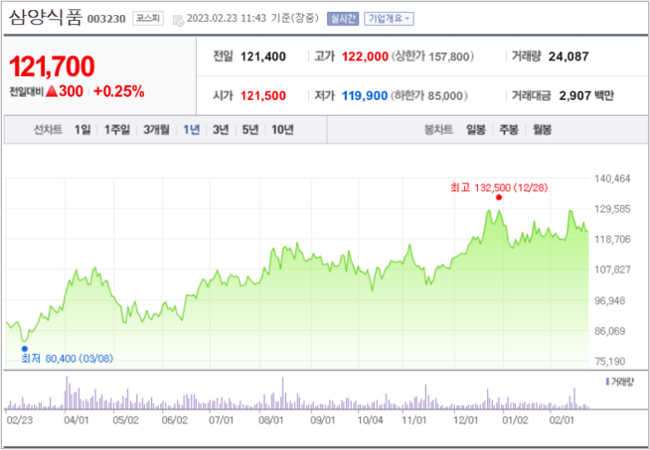This screenshot has height=450, width=650.
Task: Click the 12/01 x-axis date label
Action: [x=466, y=420]
